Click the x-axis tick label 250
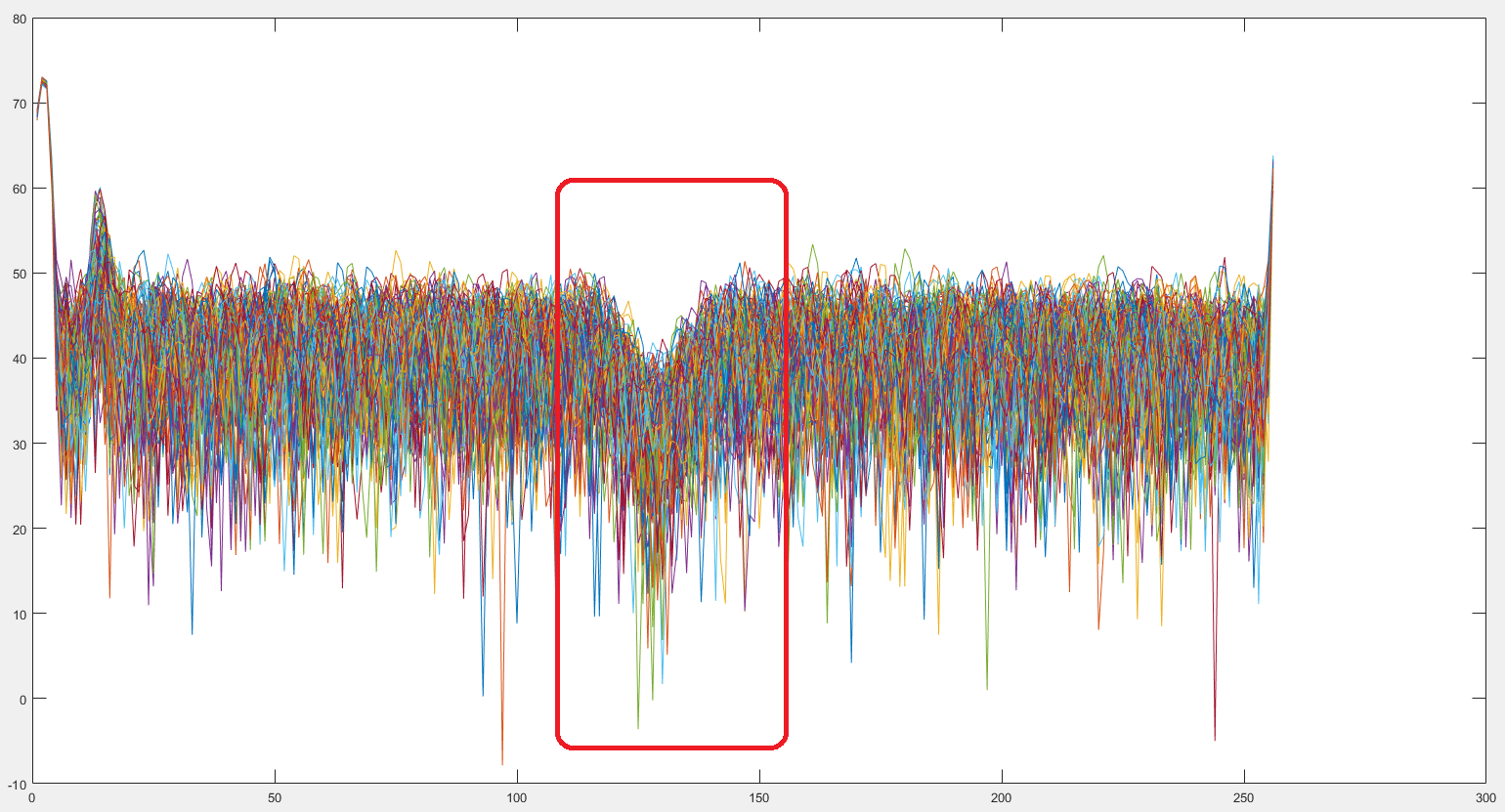 [x=1244, y=797]
